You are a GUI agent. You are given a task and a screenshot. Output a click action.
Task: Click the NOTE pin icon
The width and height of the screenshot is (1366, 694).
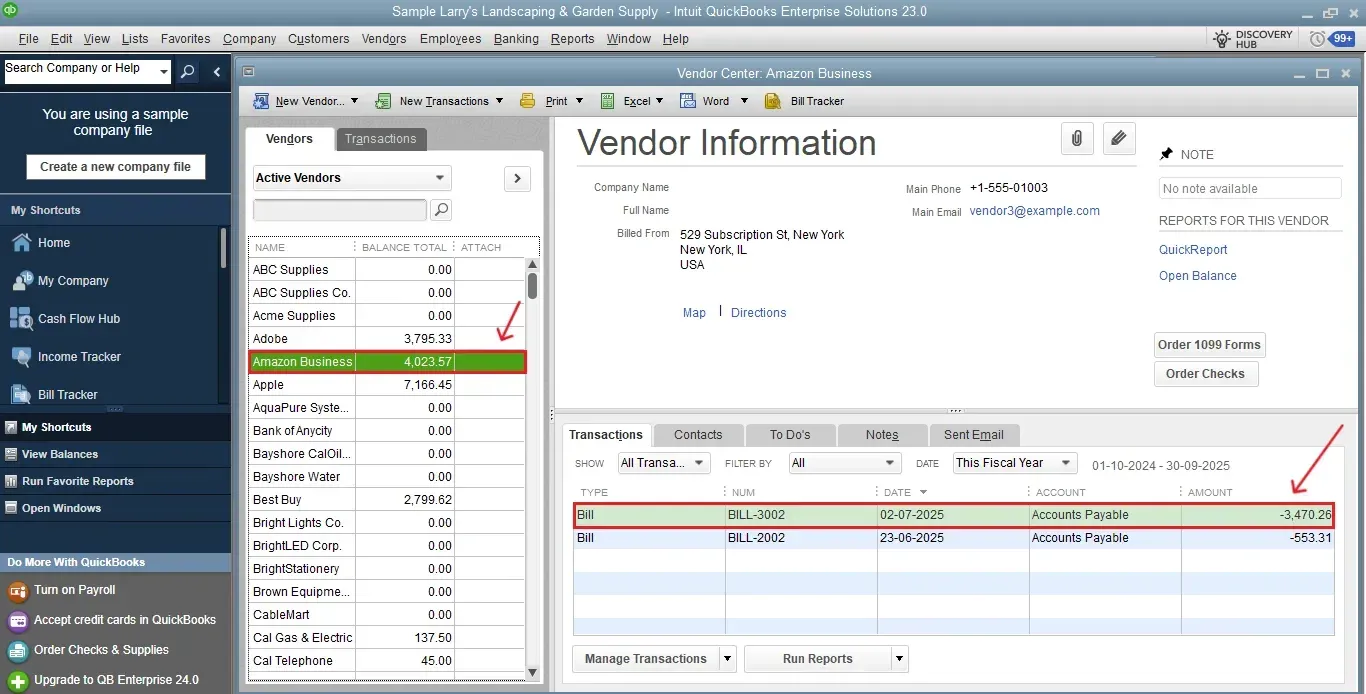1166,154
